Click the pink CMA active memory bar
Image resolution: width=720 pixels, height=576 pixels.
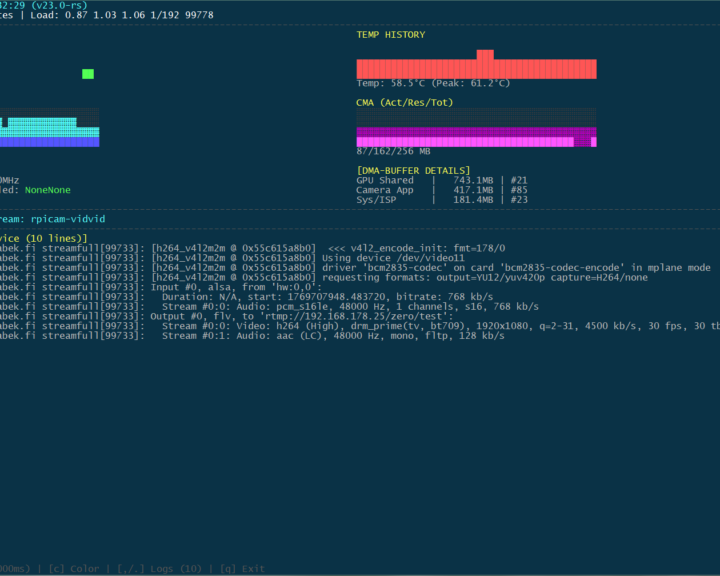pos(465,142)
